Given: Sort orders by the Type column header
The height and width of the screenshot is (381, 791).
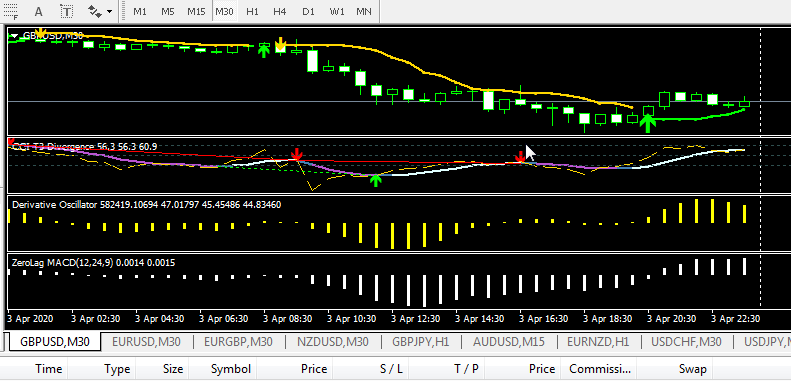Looking at the screenshot, I should (102, 369).
